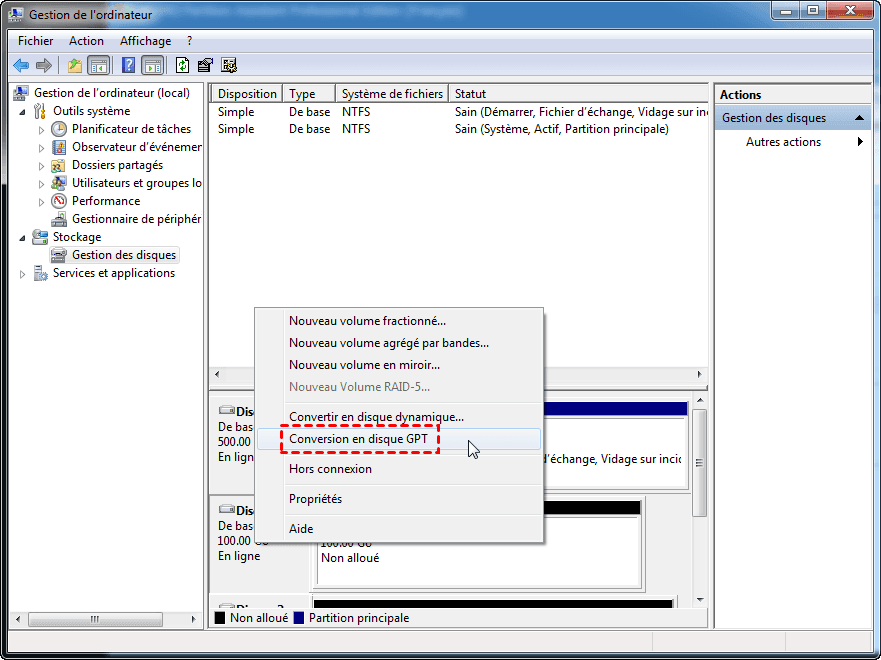The width and height of the screenshot is (881, 660).
Task: Click the Refresh toolbar icon
Action: pos(182,66)
